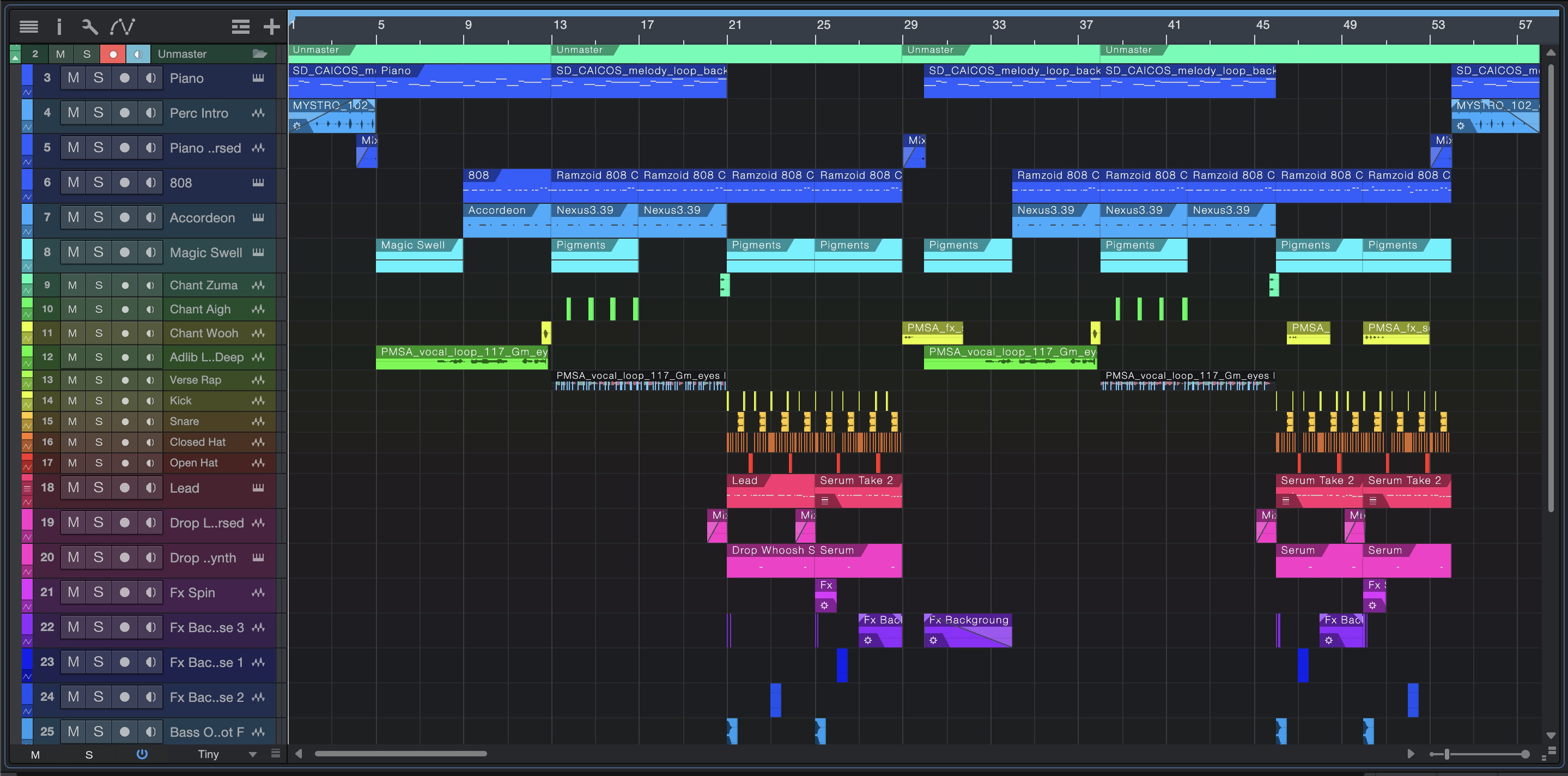
Task: Click the Add Tracks plus icon
Action: coord(271,26)
